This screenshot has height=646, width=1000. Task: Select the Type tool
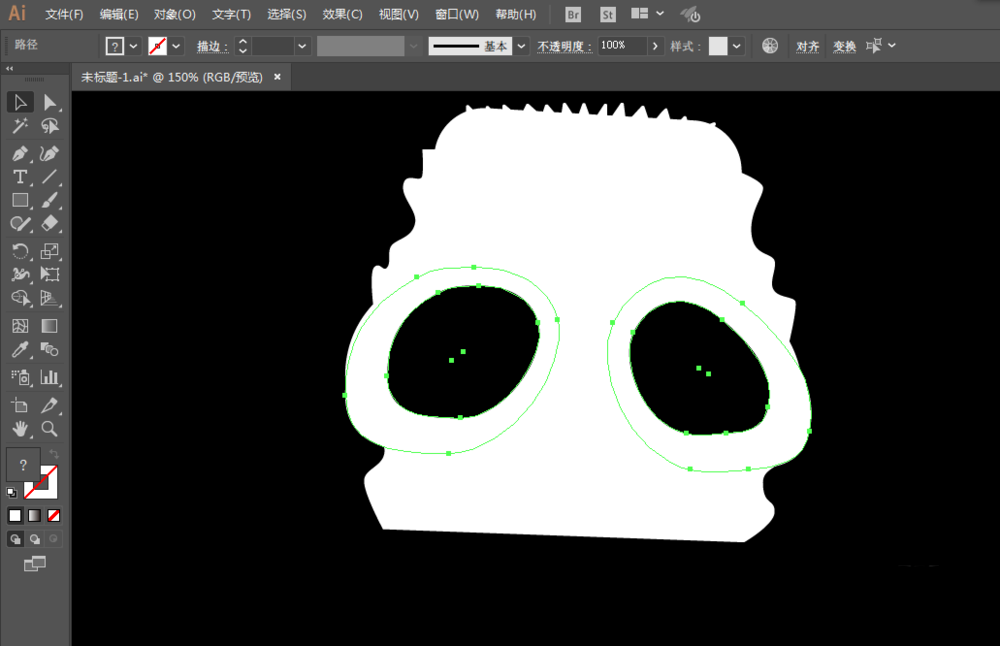pos(20,177)
